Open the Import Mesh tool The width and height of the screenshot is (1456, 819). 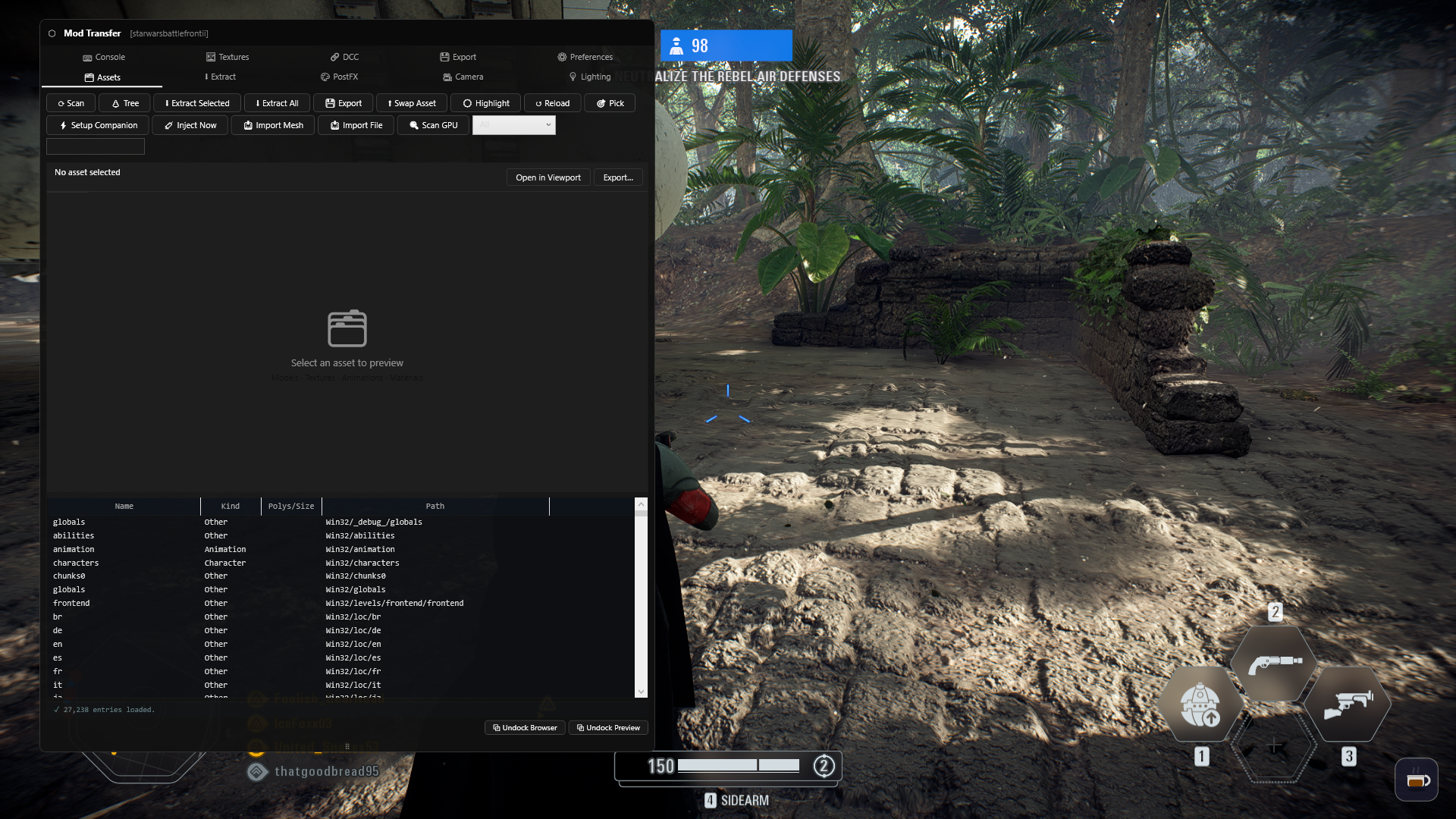(272, 125)
